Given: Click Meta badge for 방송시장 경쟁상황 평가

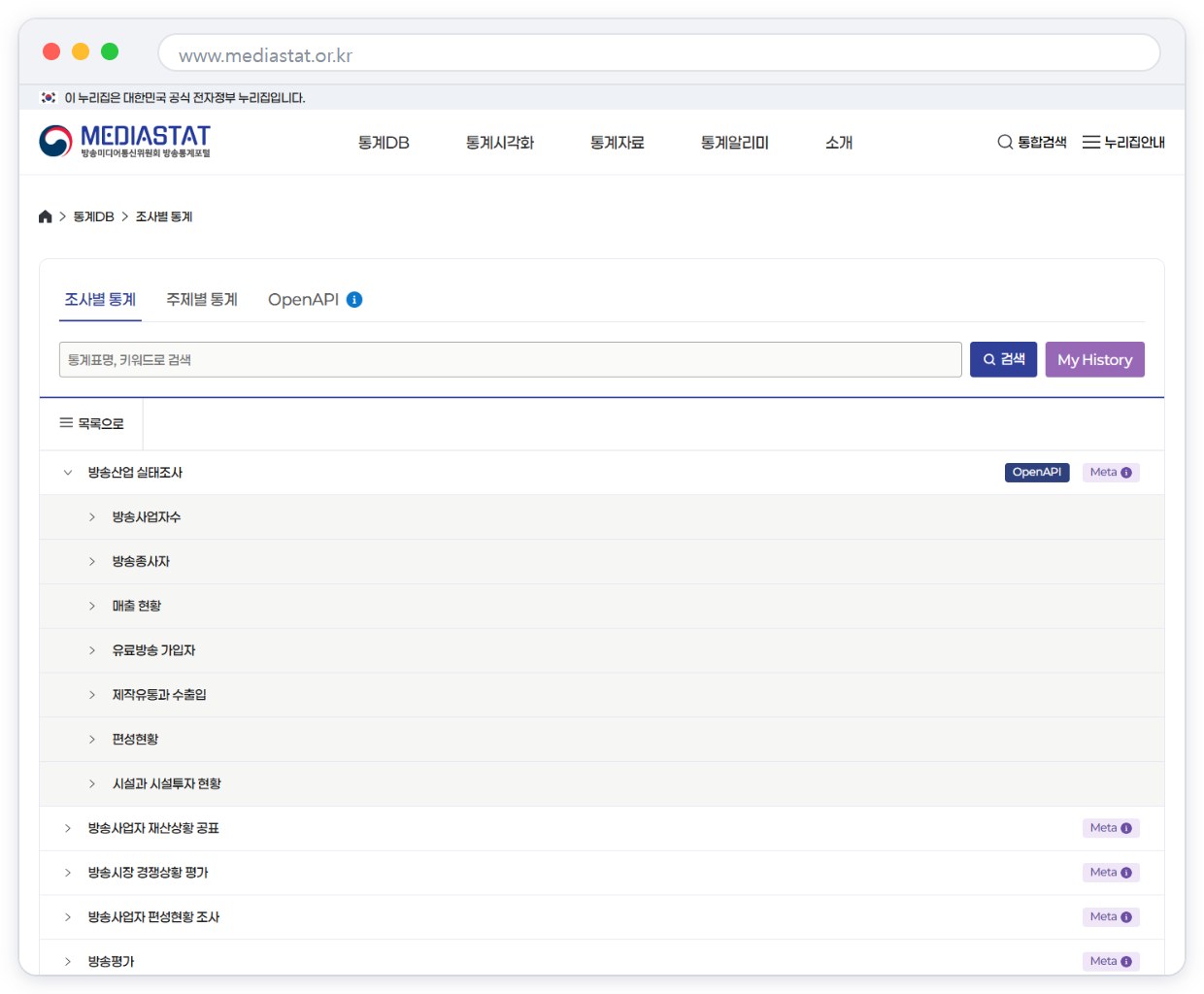Looking at the screenshot, I should pyautogui.click(x=1111, y=873).
